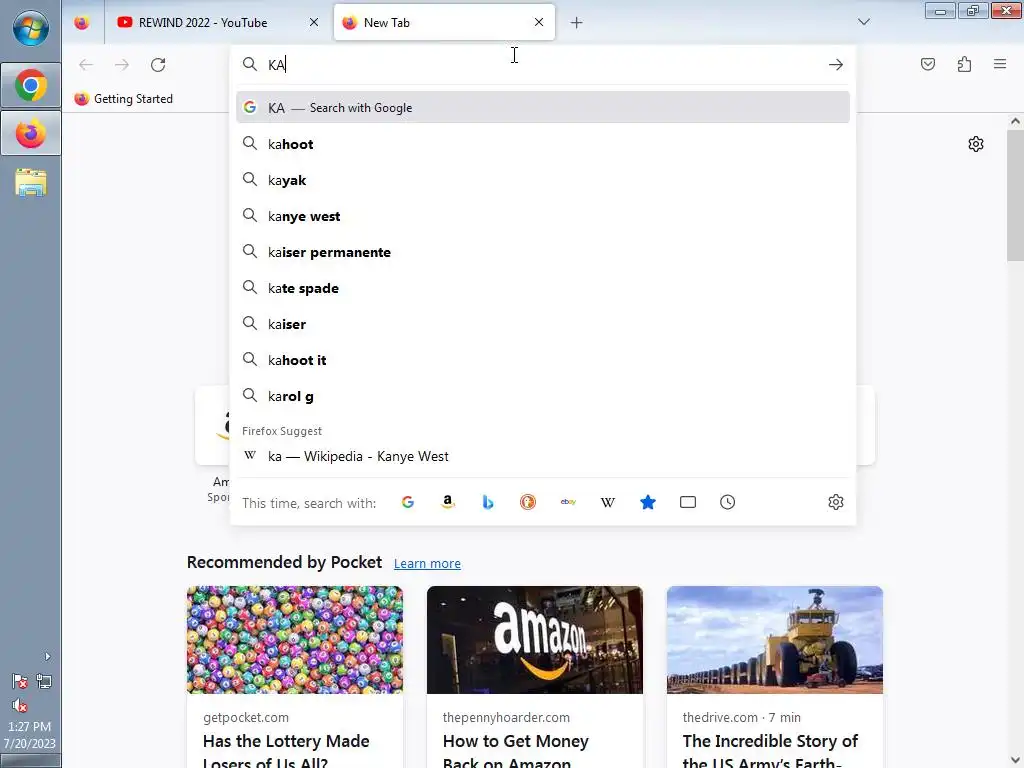
Task: Click scrollbar down arrow
Action: pos(1015,761)
